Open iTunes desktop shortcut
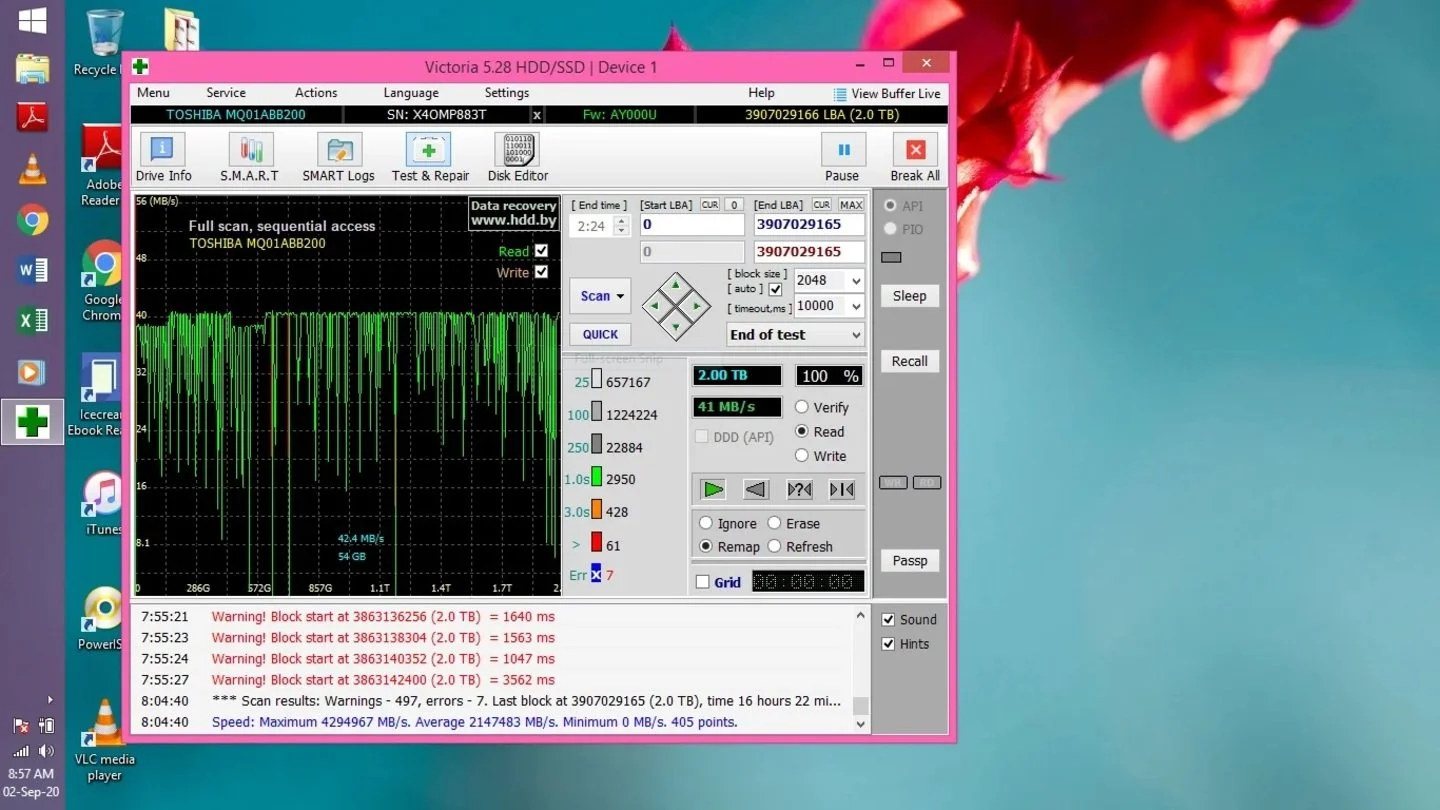Image resolution: width=1440 pixels, height=810 pixels. point(103,503)
